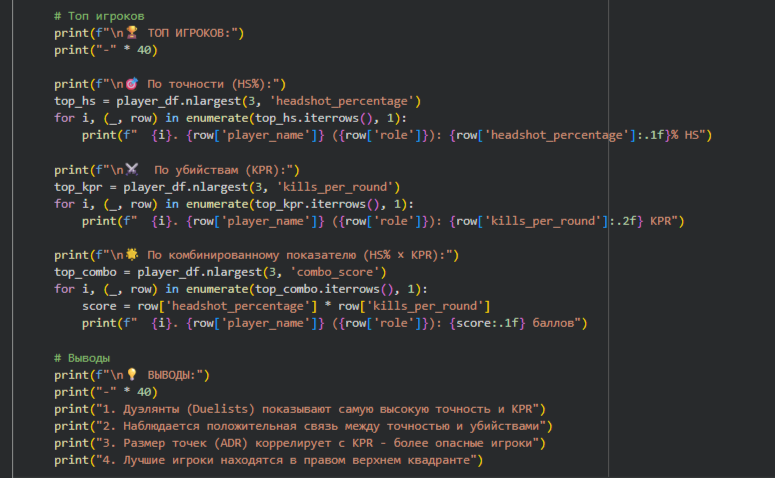Click 'правом верхнем квадранте' text
775x478 pixels.
pyautogui.click(x=386, y=460)
